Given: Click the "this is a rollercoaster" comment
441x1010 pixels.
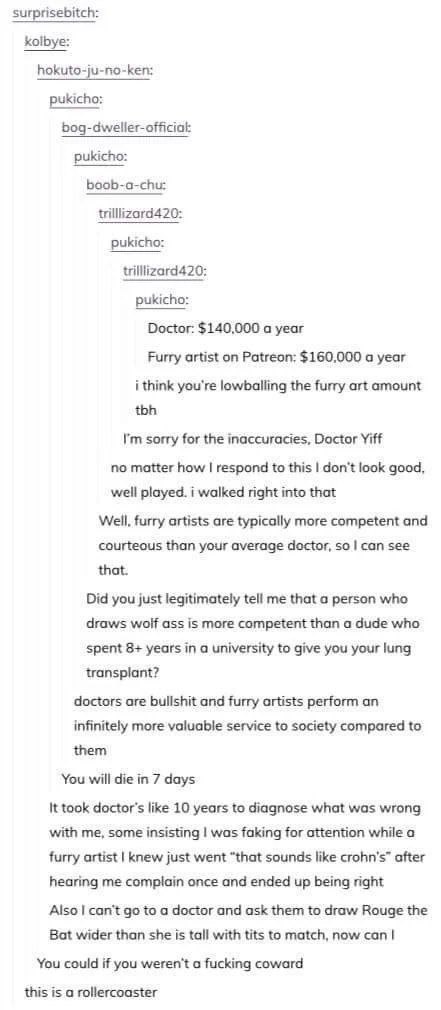Looking at the screenshot, I should 90,993.
